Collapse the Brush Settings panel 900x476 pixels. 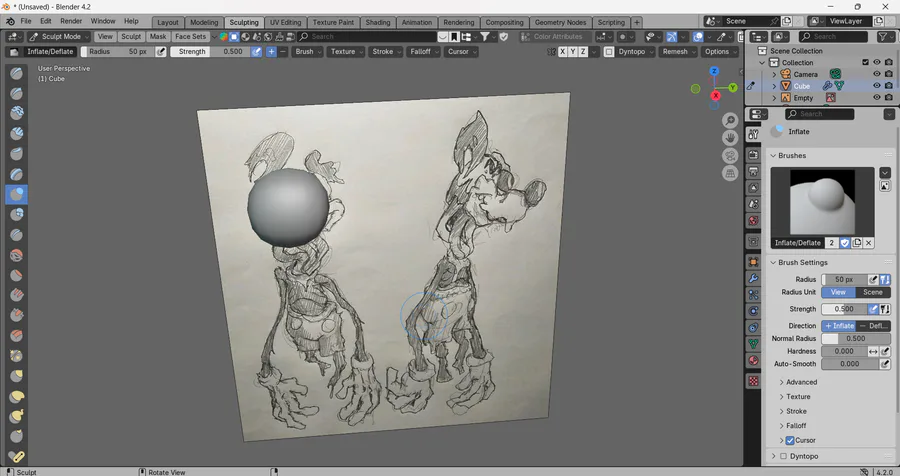click(800, 262)
